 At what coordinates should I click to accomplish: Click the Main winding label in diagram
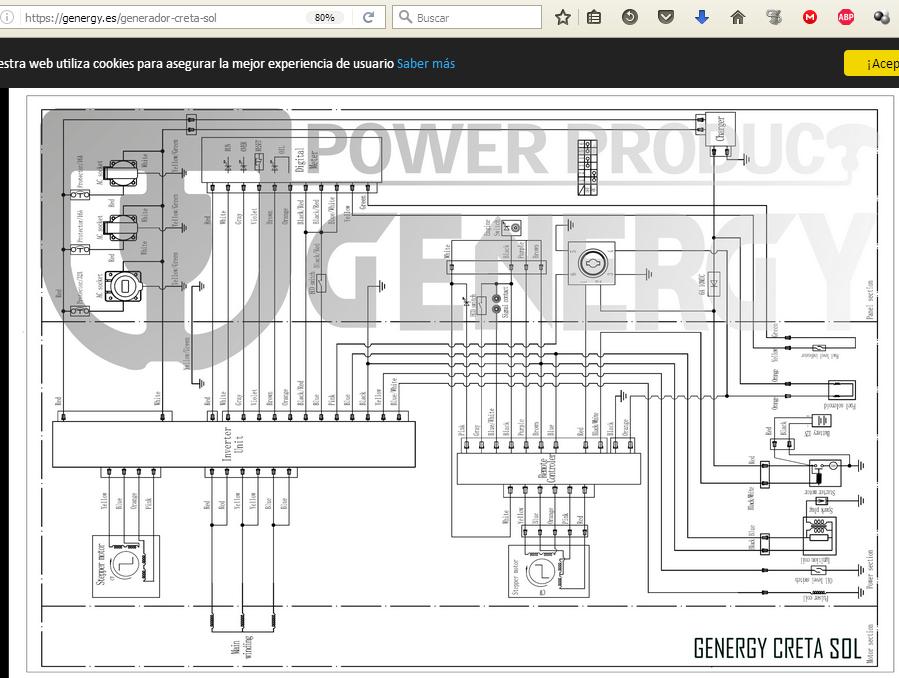[241, 646]
